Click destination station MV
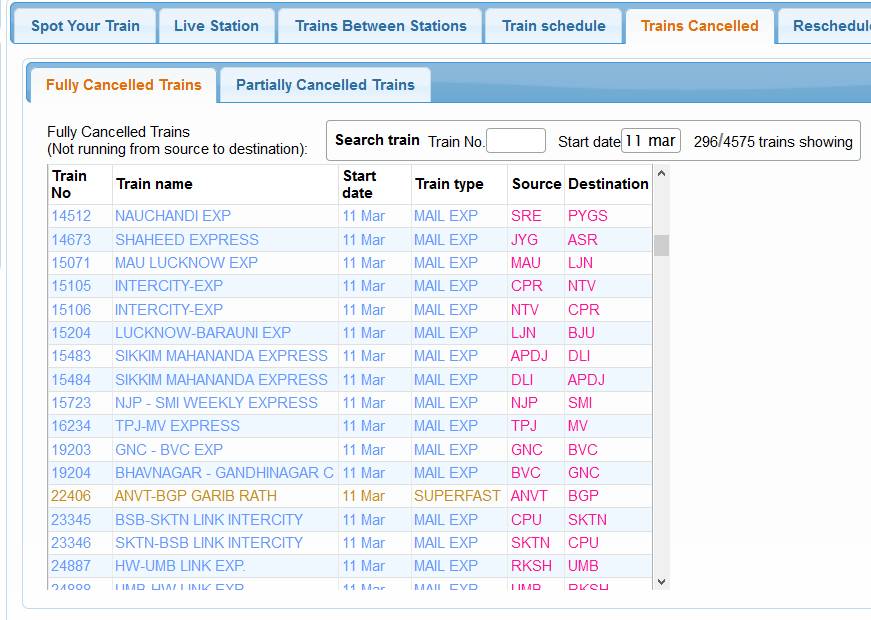The height and width of the screenshot is (620, 871). click(x=578, y=426)
